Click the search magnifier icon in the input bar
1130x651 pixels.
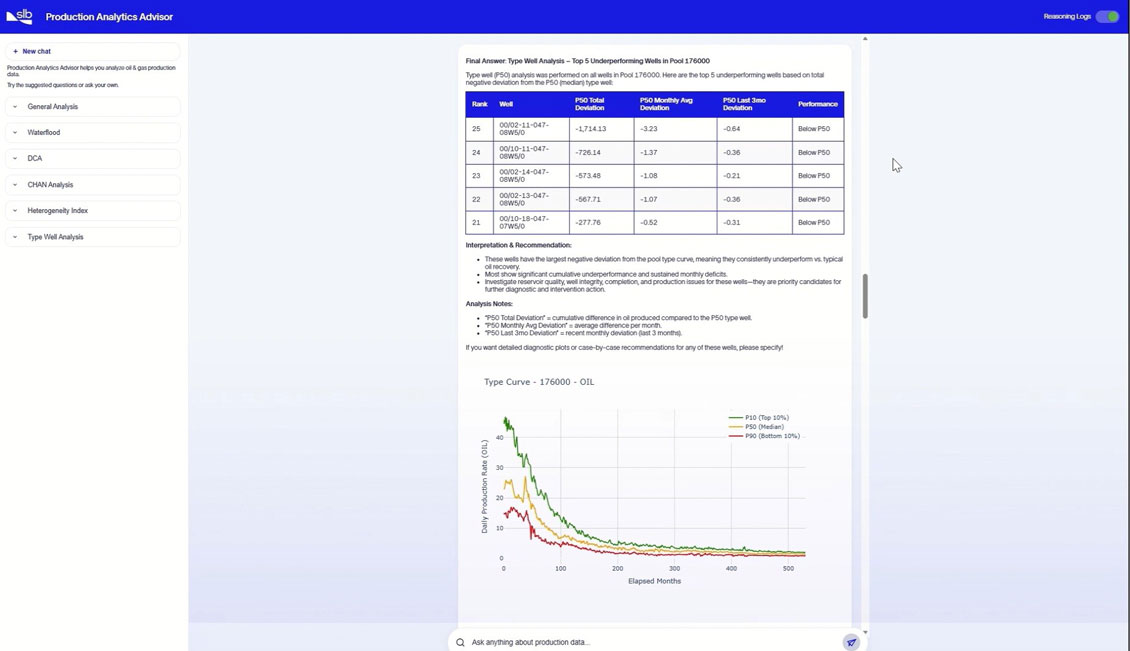click(460, 642)
